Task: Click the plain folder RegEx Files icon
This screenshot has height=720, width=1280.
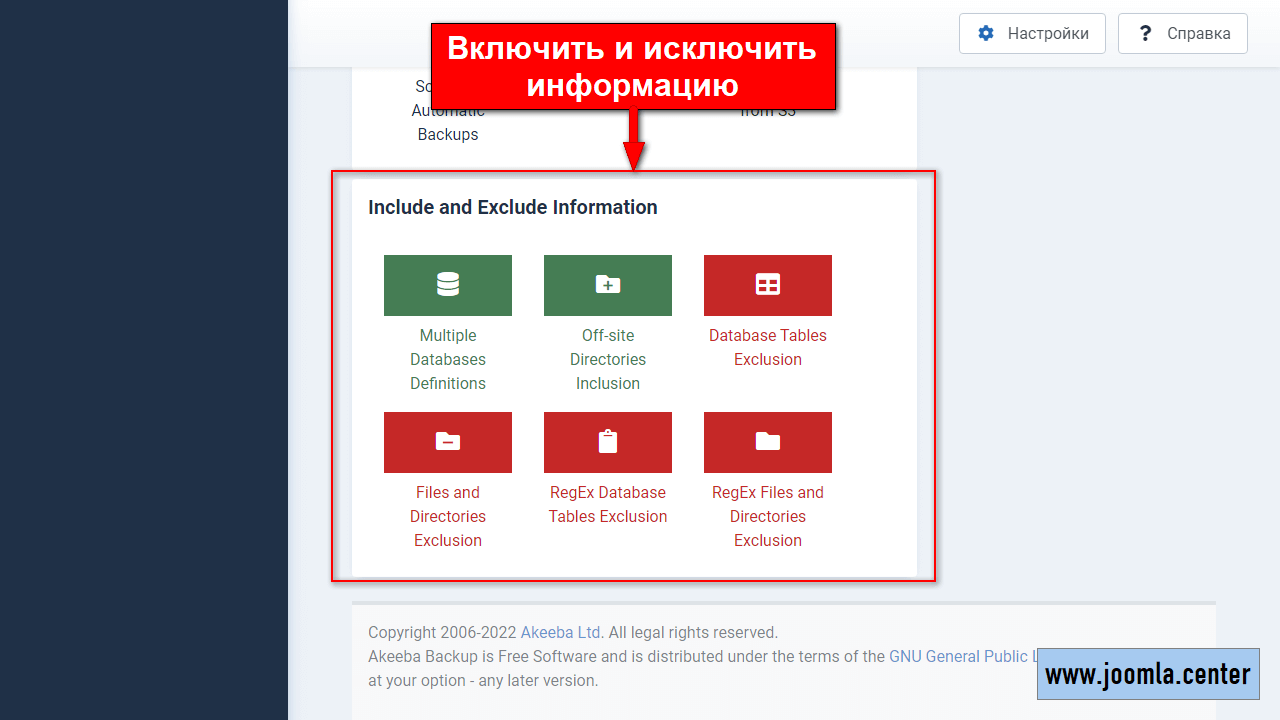Action: pos(768,442)
